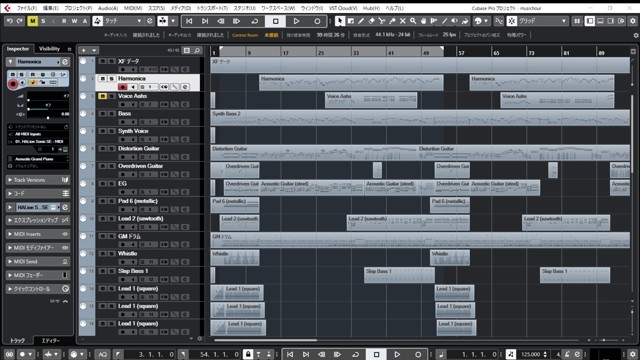Click the add track plus button

click(84, 51)
